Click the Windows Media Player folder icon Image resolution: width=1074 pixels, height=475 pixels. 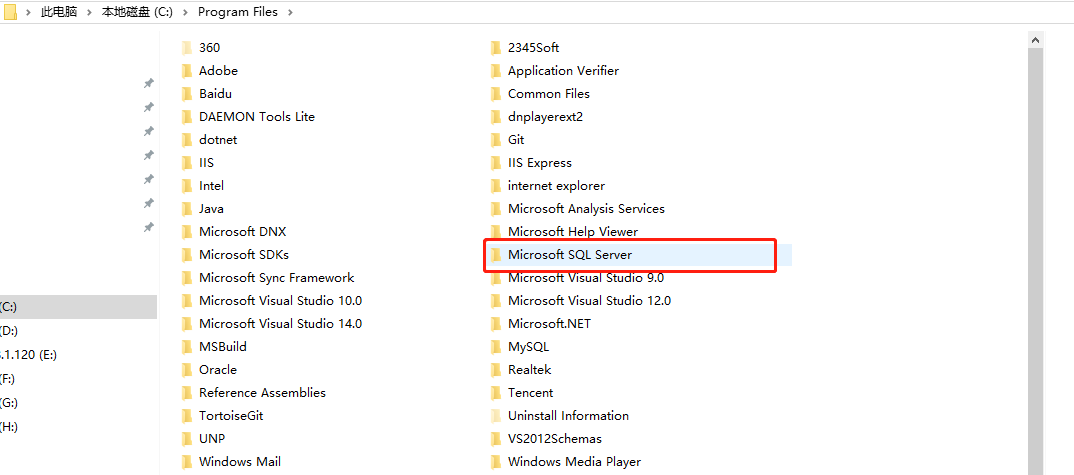[496, 462]
